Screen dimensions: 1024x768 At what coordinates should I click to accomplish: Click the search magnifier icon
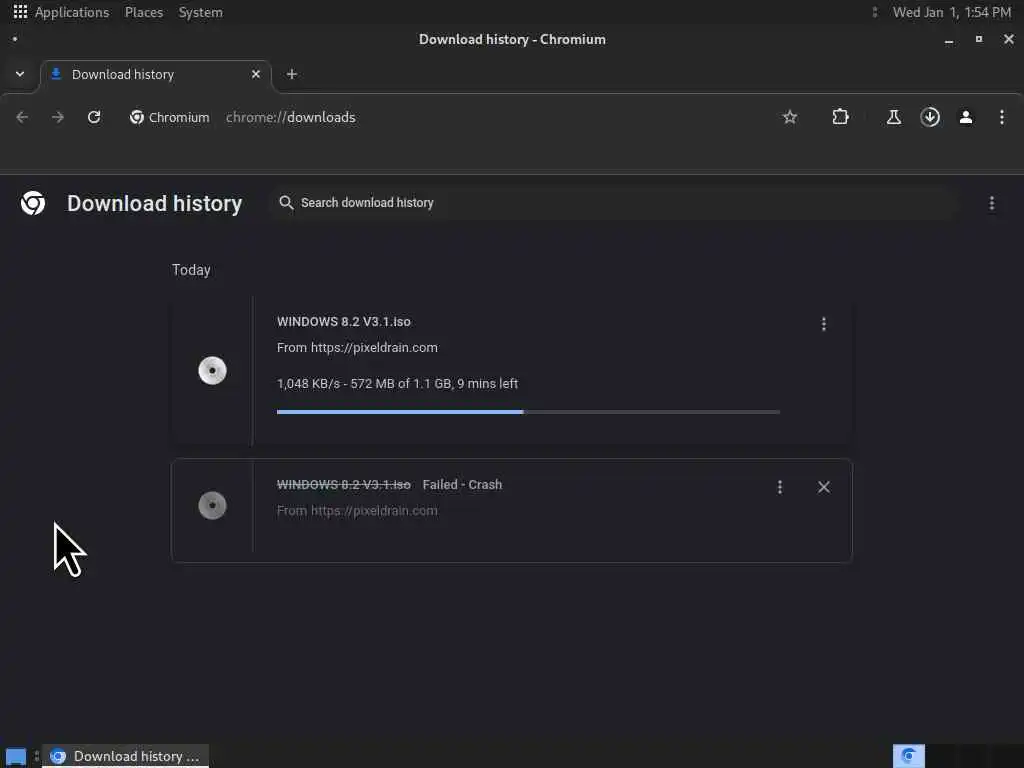tap(286, 202)
